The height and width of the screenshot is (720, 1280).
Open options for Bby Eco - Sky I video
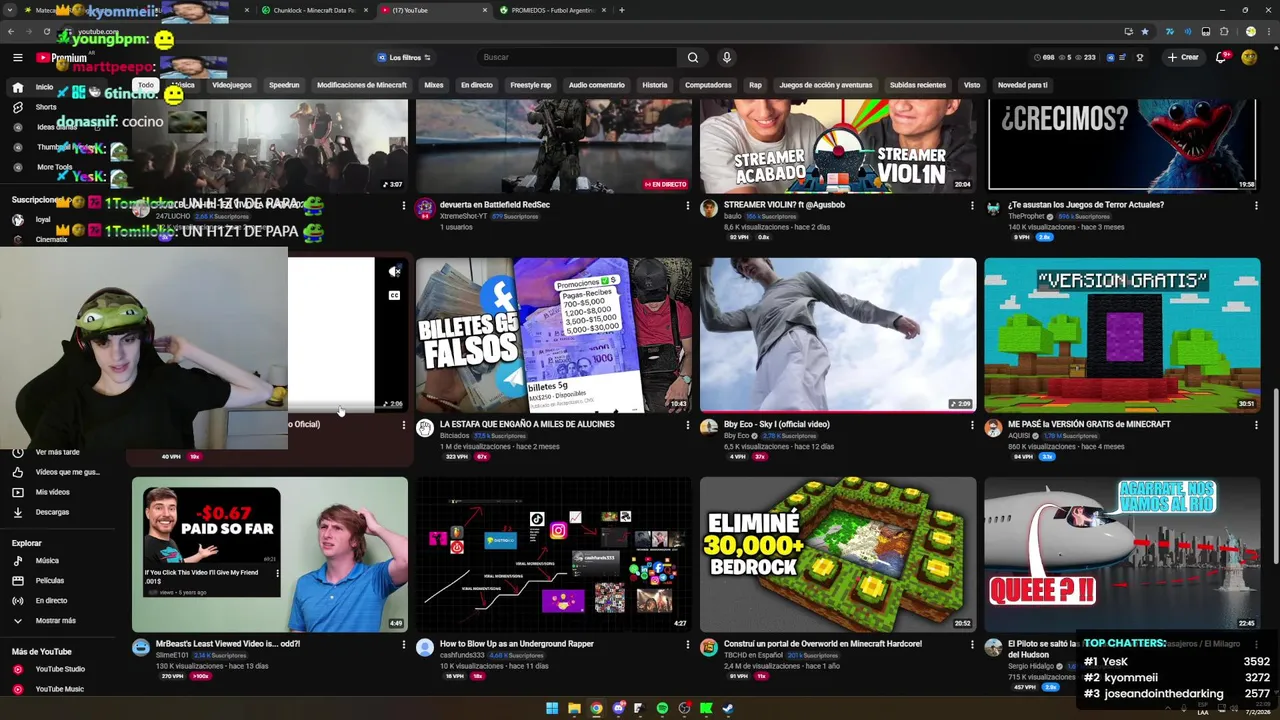click(x=971, y=425)
